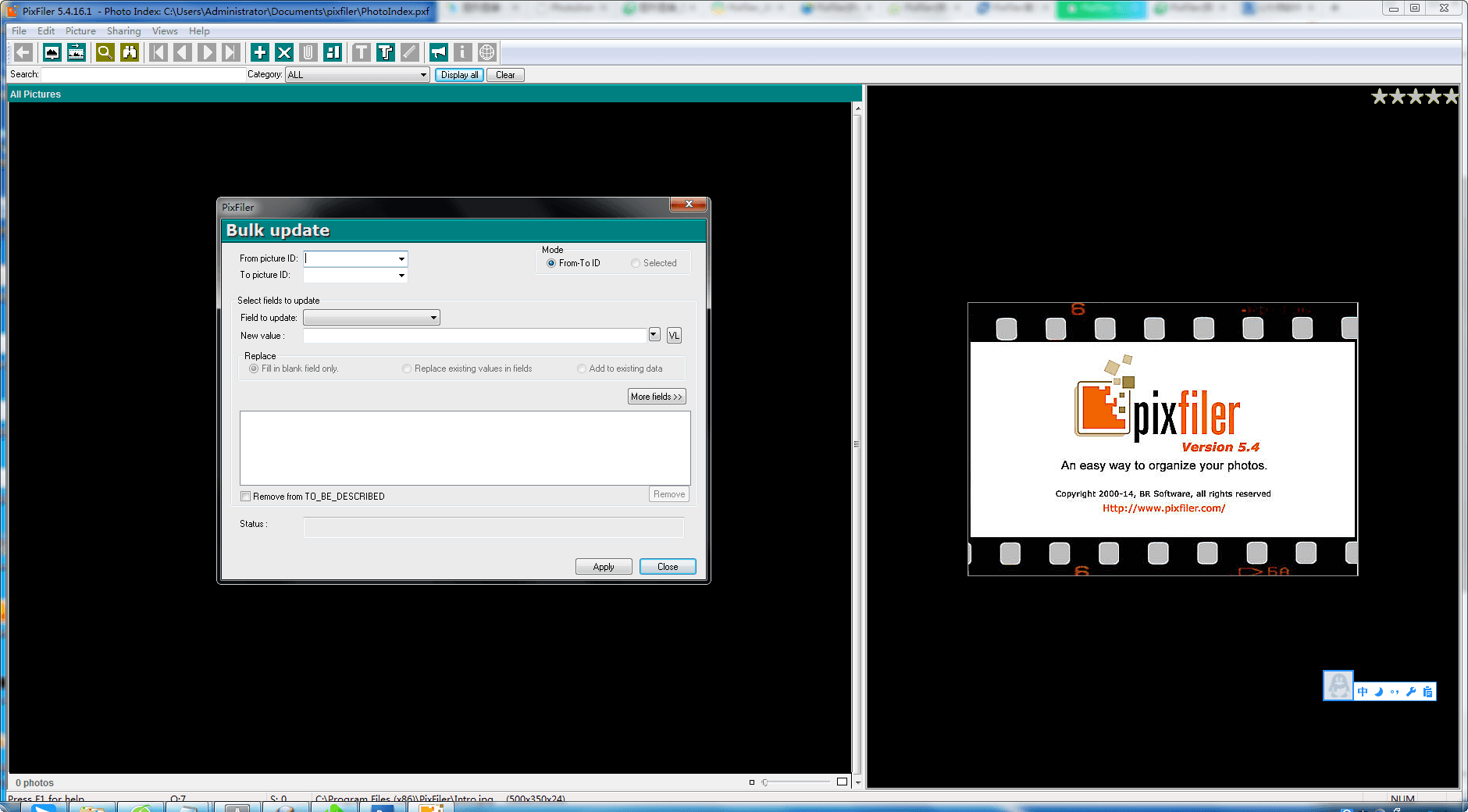Viewport: 1468px width, 812px height.
Task: Click the Apply button
Action: (604, 567)
